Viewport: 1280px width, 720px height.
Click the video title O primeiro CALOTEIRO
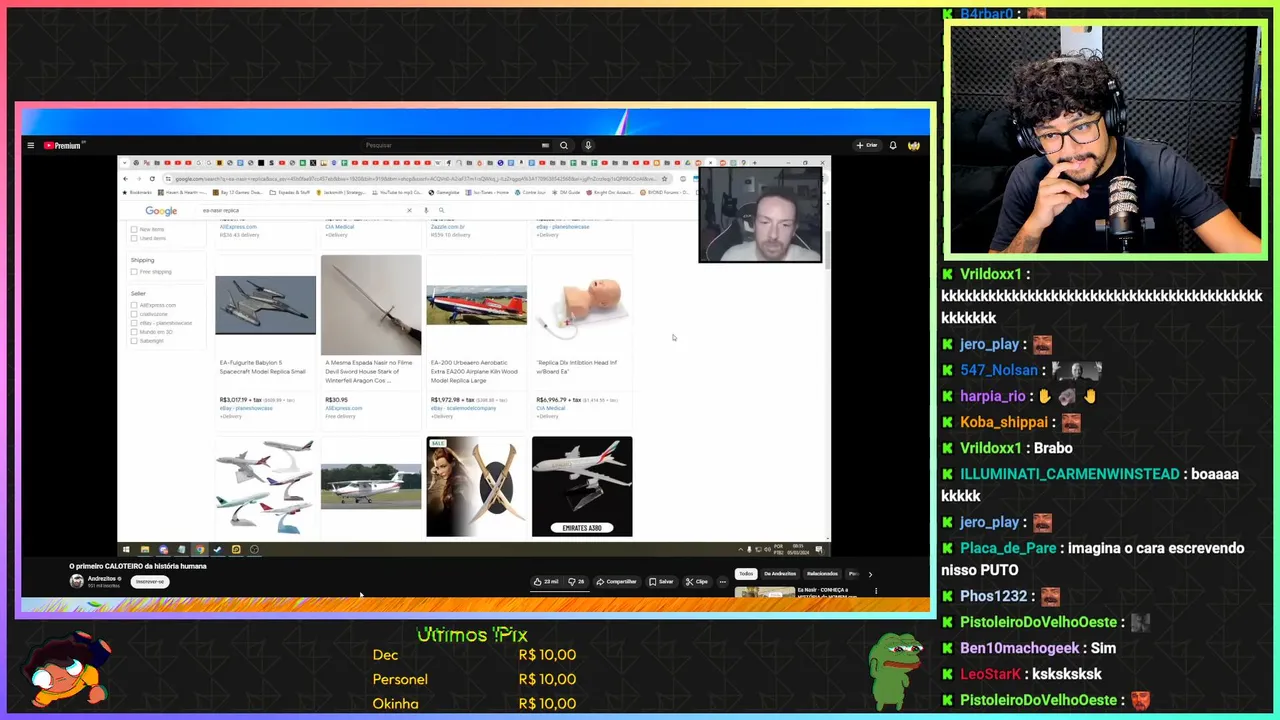coord(138,566)
